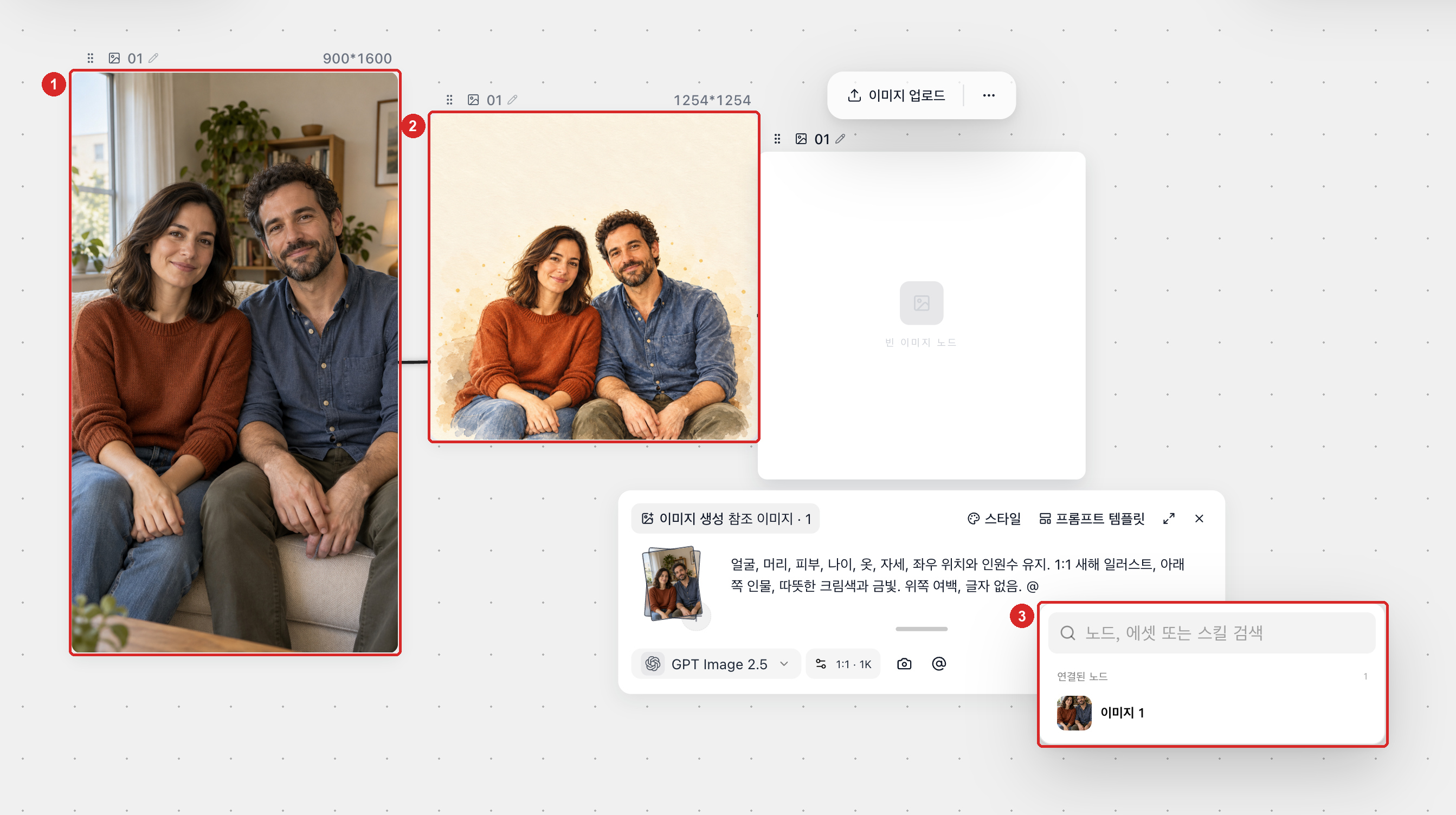The height and width of the screenshot is (815, 1456).
Task: Click the drag handle of the 1254*1254 node
Action: [449, 100]
